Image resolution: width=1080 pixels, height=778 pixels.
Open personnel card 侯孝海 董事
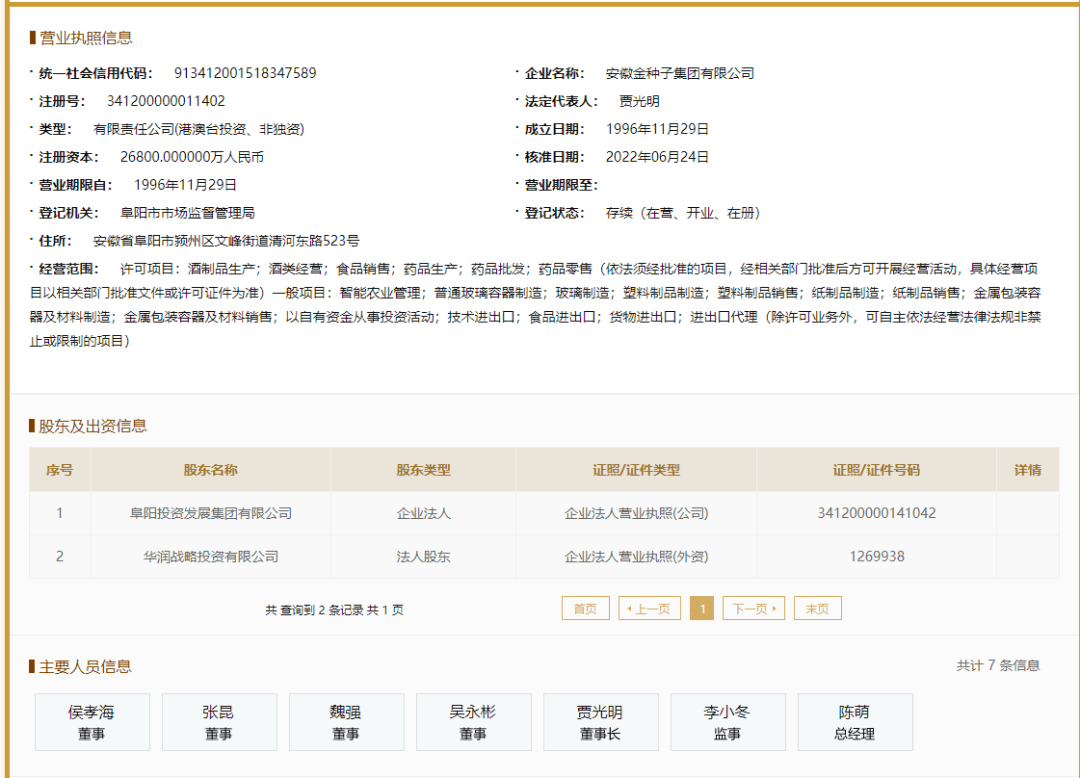pos(92,722)
